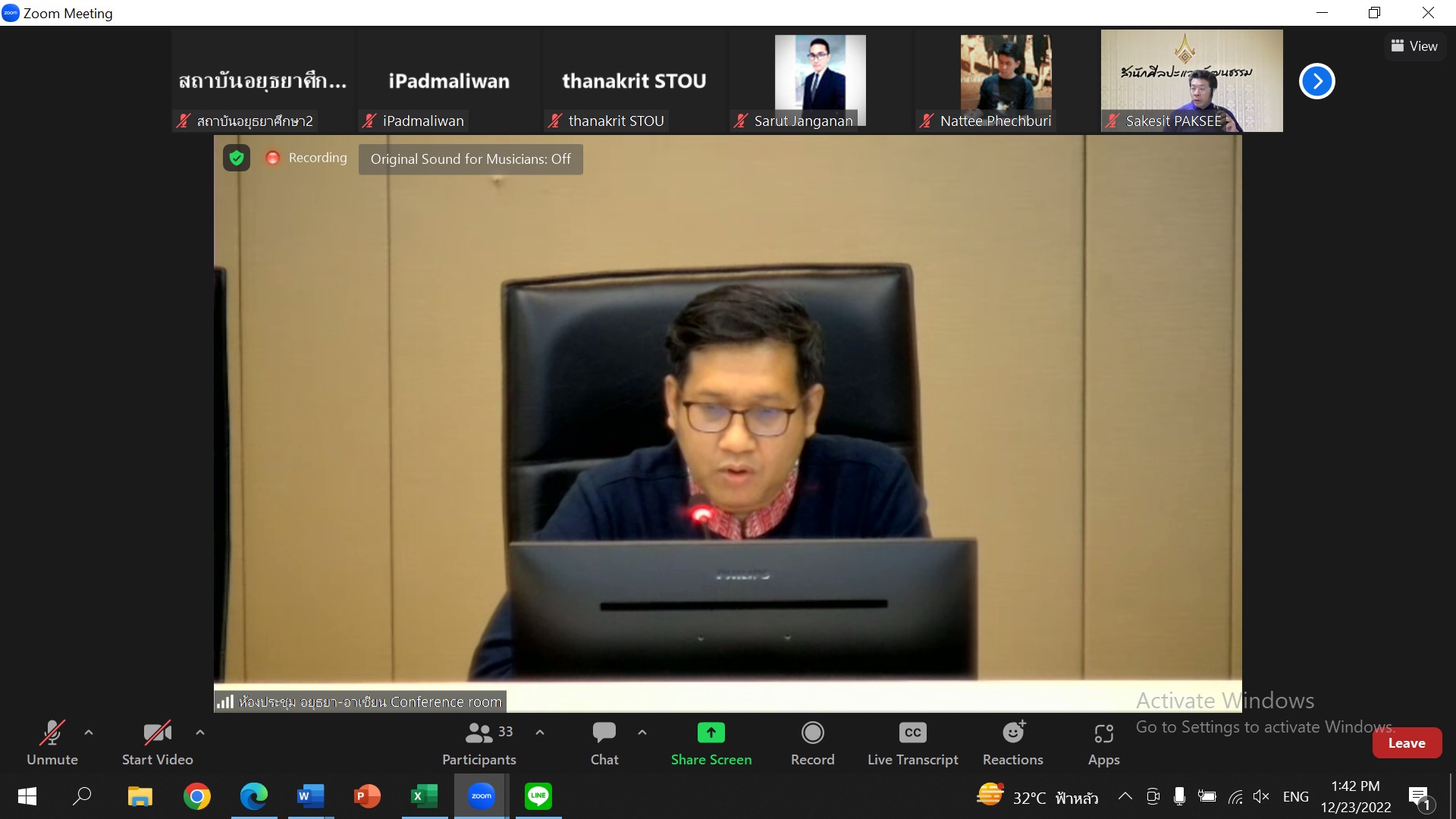The image size is (1456, 819).
Task: Click the green encryption shield icon
Action: pos(237,158)
